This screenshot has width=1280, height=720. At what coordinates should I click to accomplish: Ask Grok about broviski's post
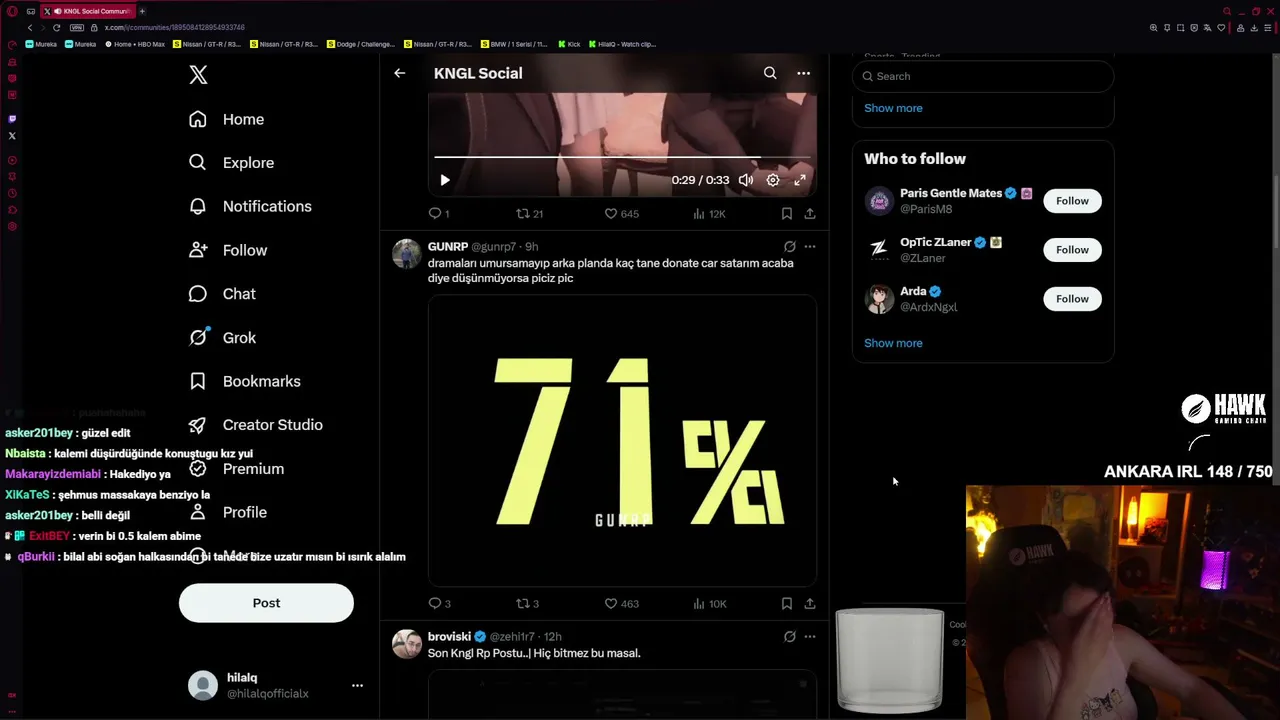pos(789,637)
